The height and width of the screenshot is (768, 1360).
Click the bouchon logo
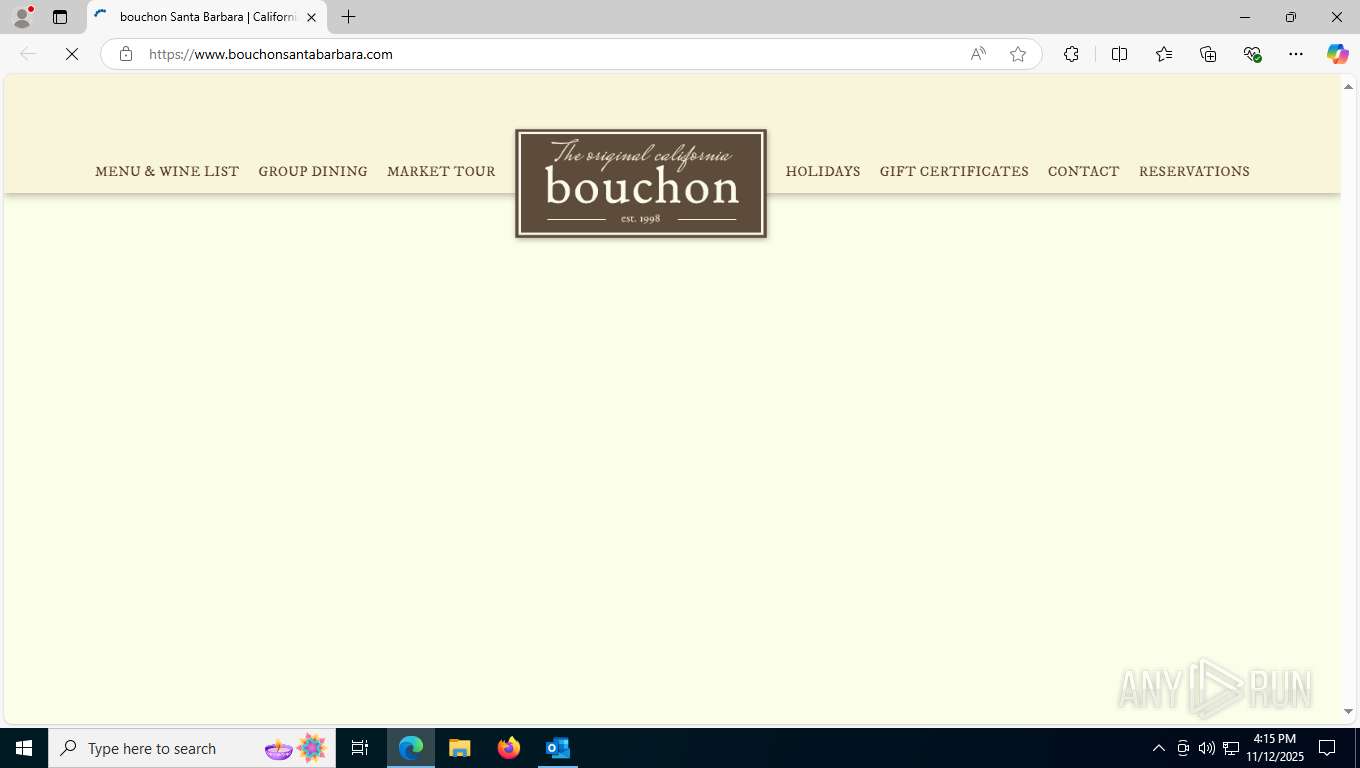pyautogui.click(x=641, y=184)
